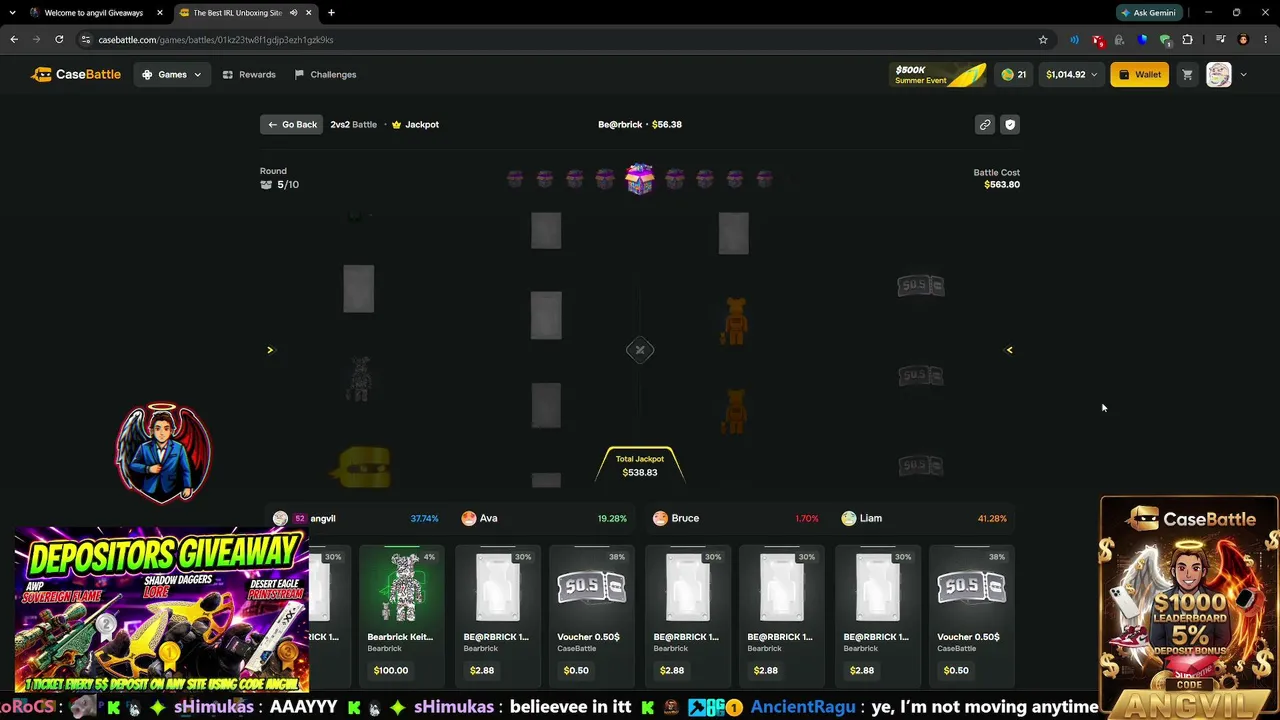
Task: Open the Rewards page
Action: point(249,74)
